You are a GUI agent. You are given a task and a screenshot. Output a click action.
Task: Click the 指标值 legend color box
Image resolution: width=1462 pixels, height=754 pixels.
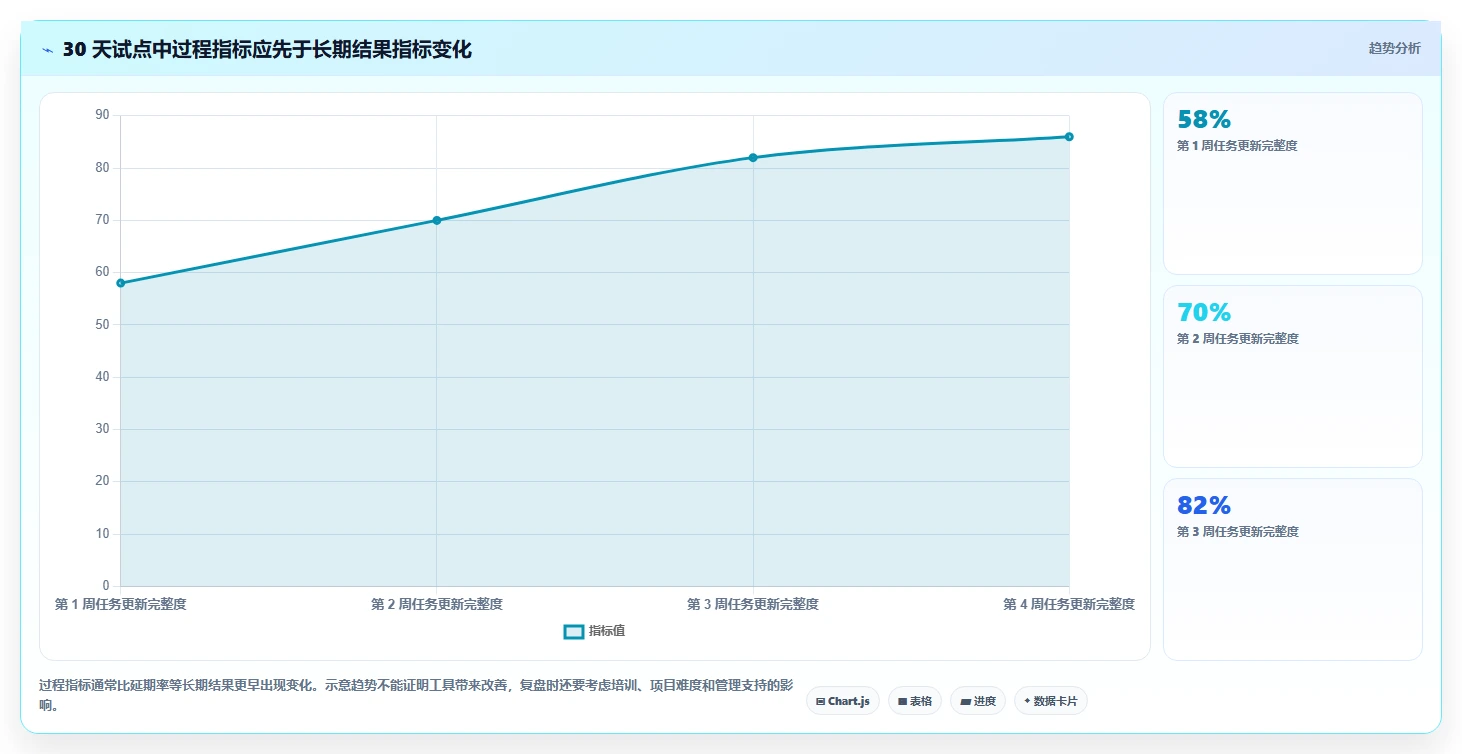574,632
